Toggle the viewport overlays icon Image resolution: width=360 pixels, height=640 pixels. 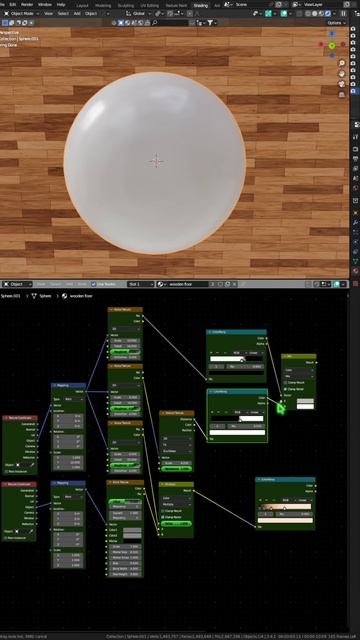tap(284, 13)
